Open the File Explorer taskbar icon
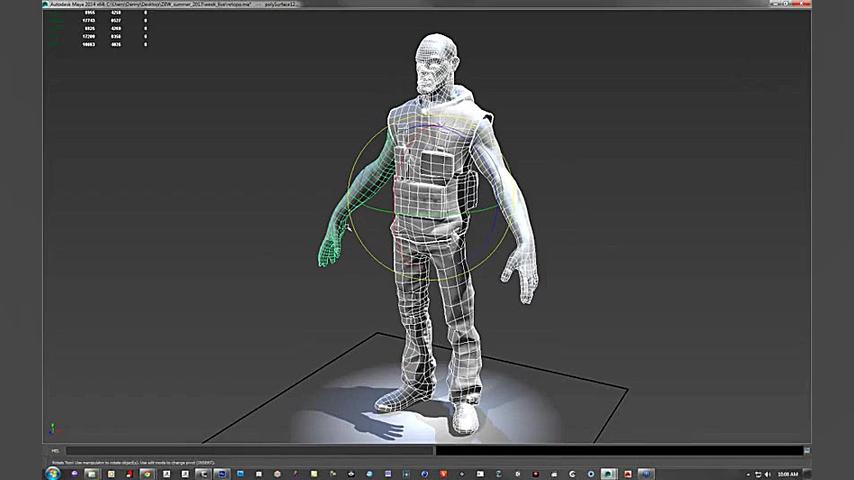Viewport: 854px width, 480px height. click(x=92, y=474)
